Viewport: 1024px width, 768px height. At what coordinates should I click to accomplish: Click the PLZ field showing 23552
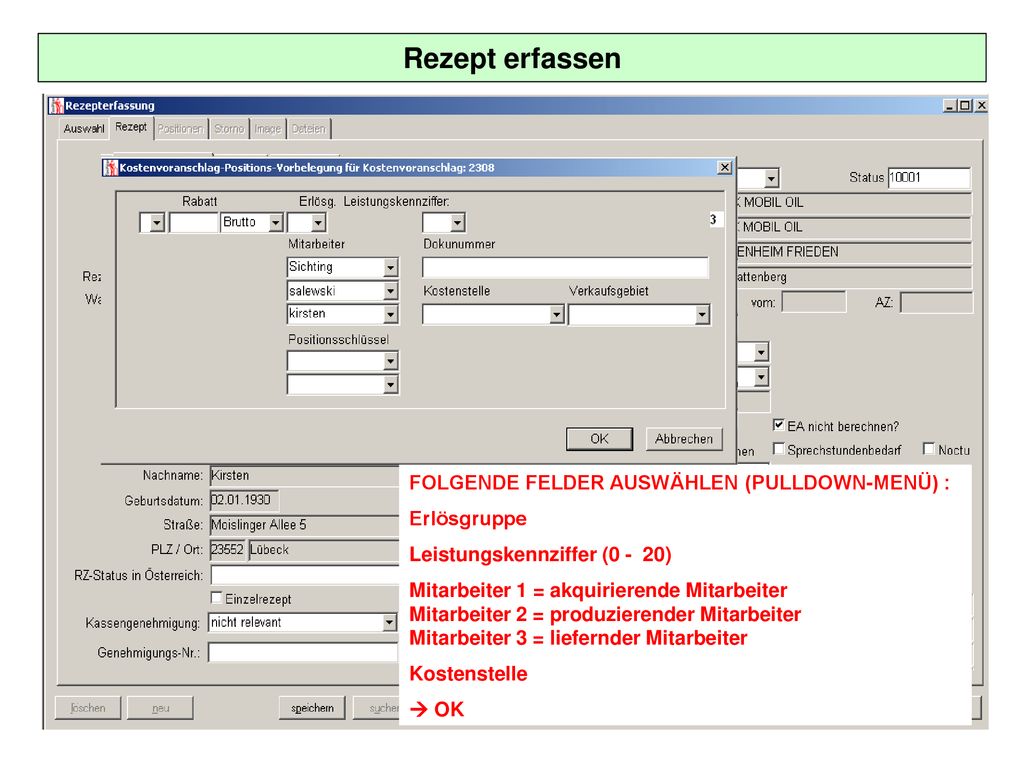tap(227, 550)
